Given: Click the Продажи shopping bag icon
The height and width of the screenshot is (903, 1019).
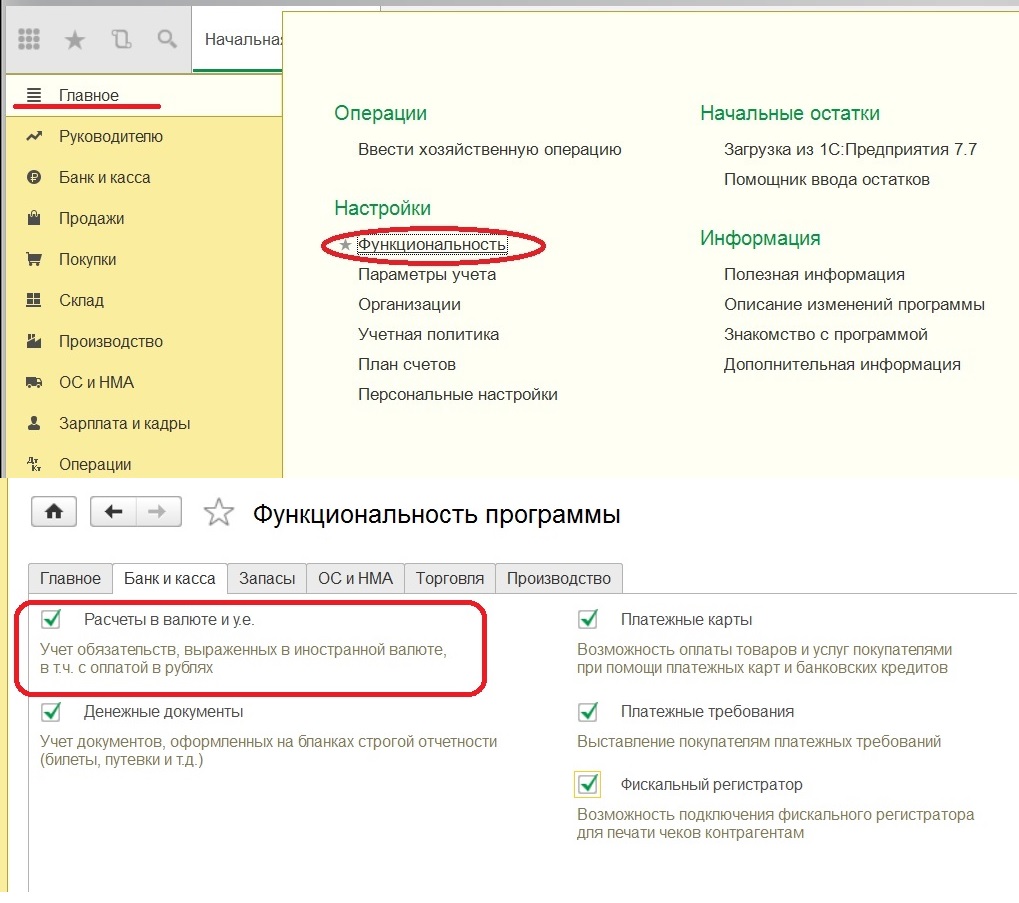Looking at the screenshot, I should 34,218.
